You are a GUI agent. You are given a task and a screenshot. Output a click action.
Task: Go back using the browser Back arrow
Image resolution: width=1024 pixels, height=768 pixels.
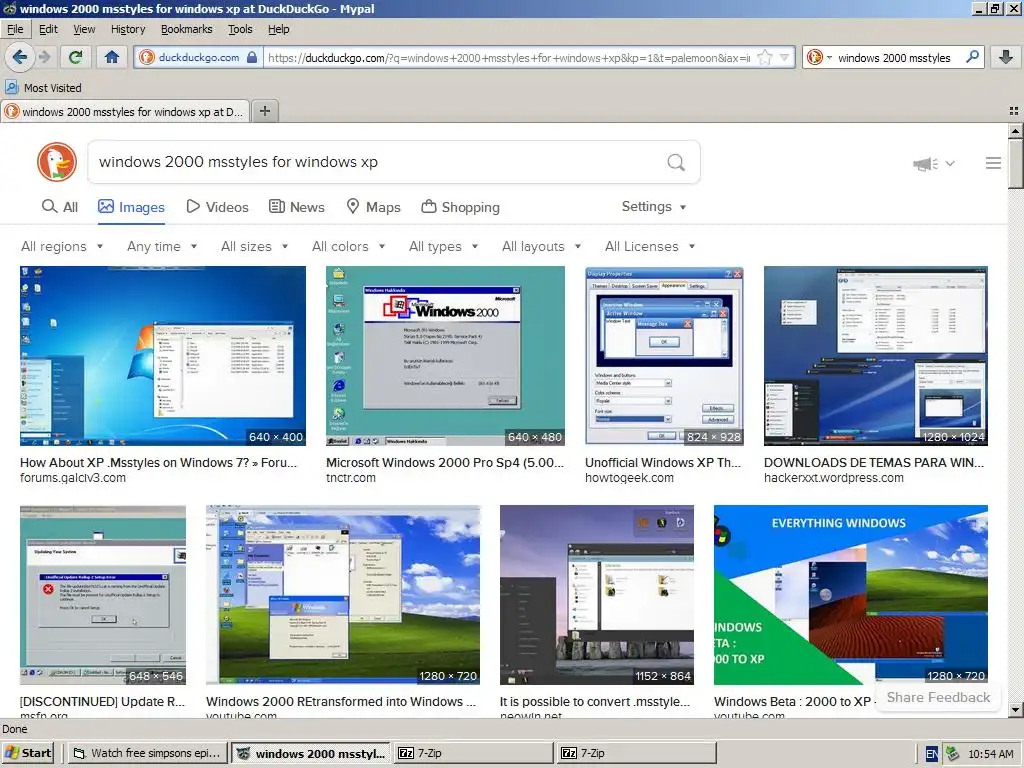coord(20,57)
